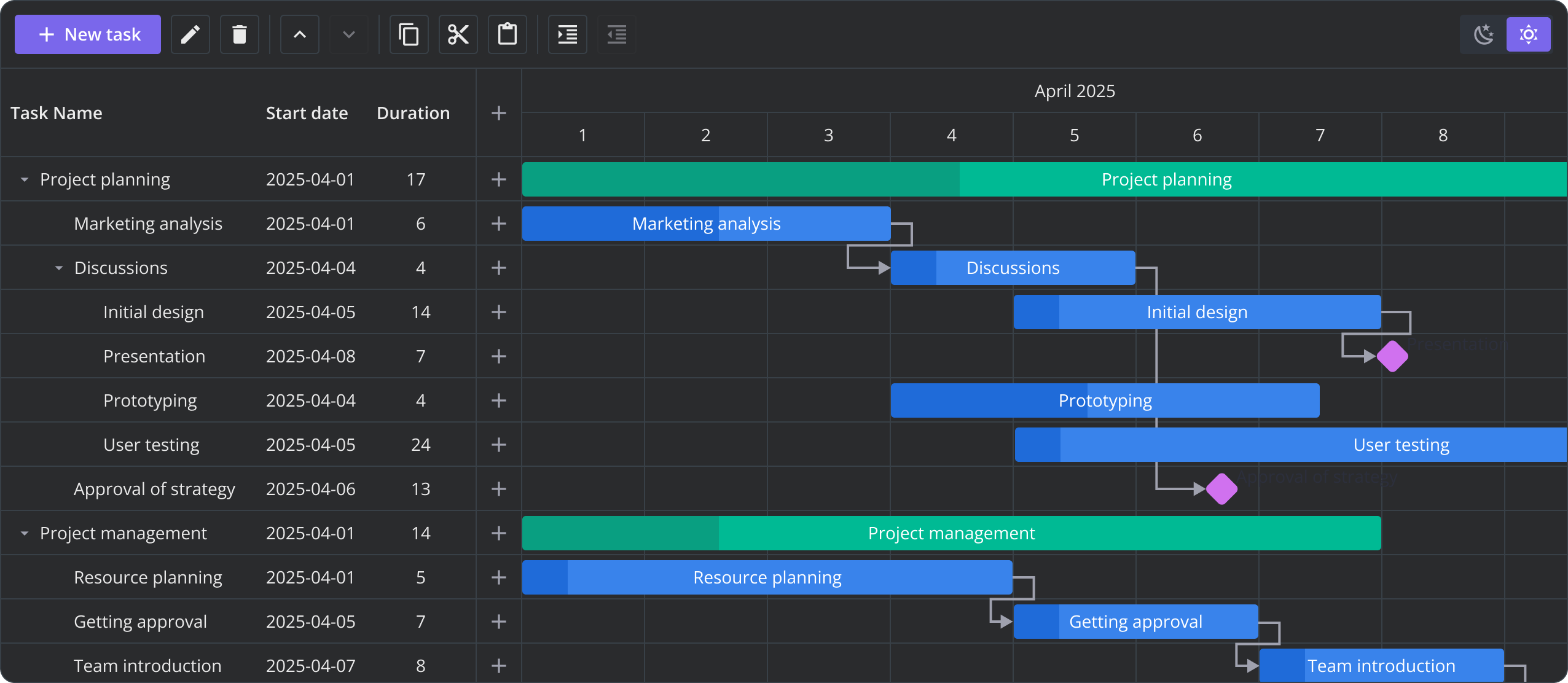
Task: Switch to dark theme moon toggle
Action: click(x=1484, y=34)
